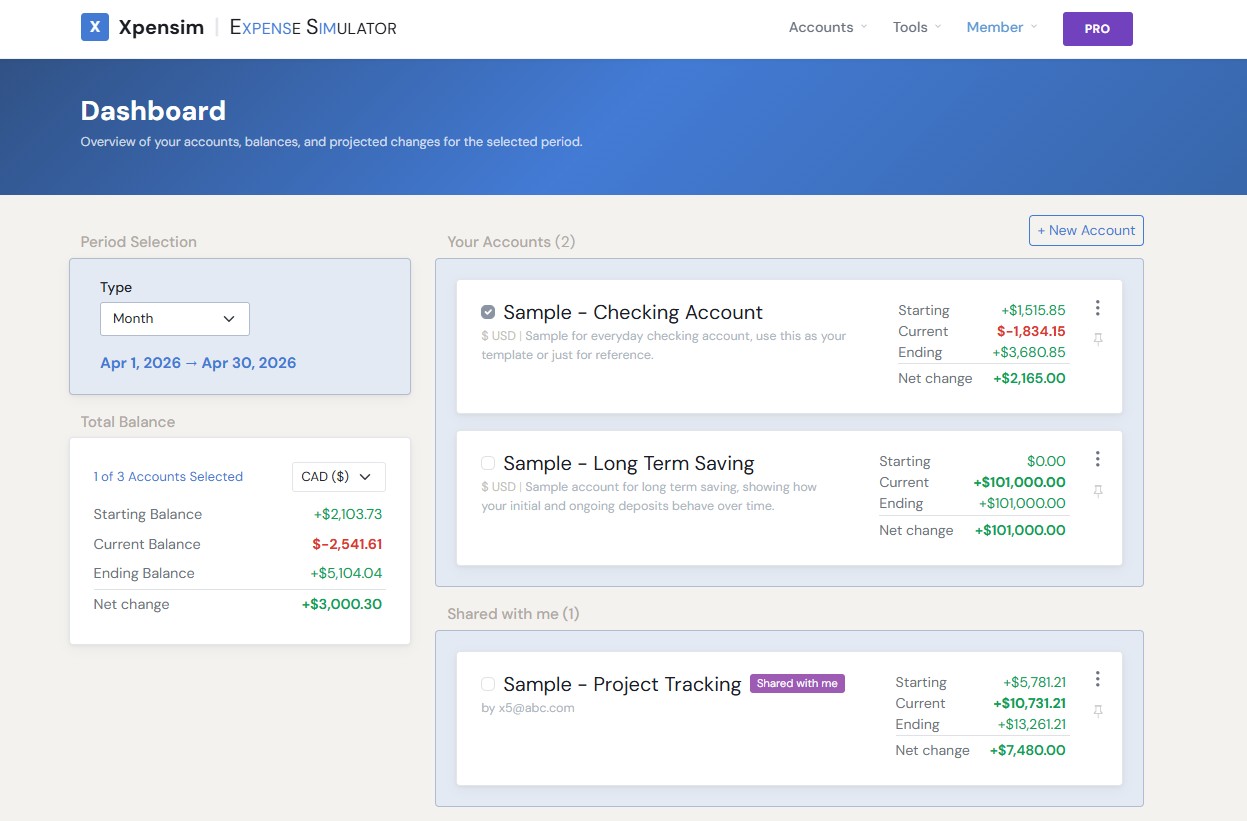
Task: Open the Sample - Long Term Saving title
Action: (x=629, y=463)
